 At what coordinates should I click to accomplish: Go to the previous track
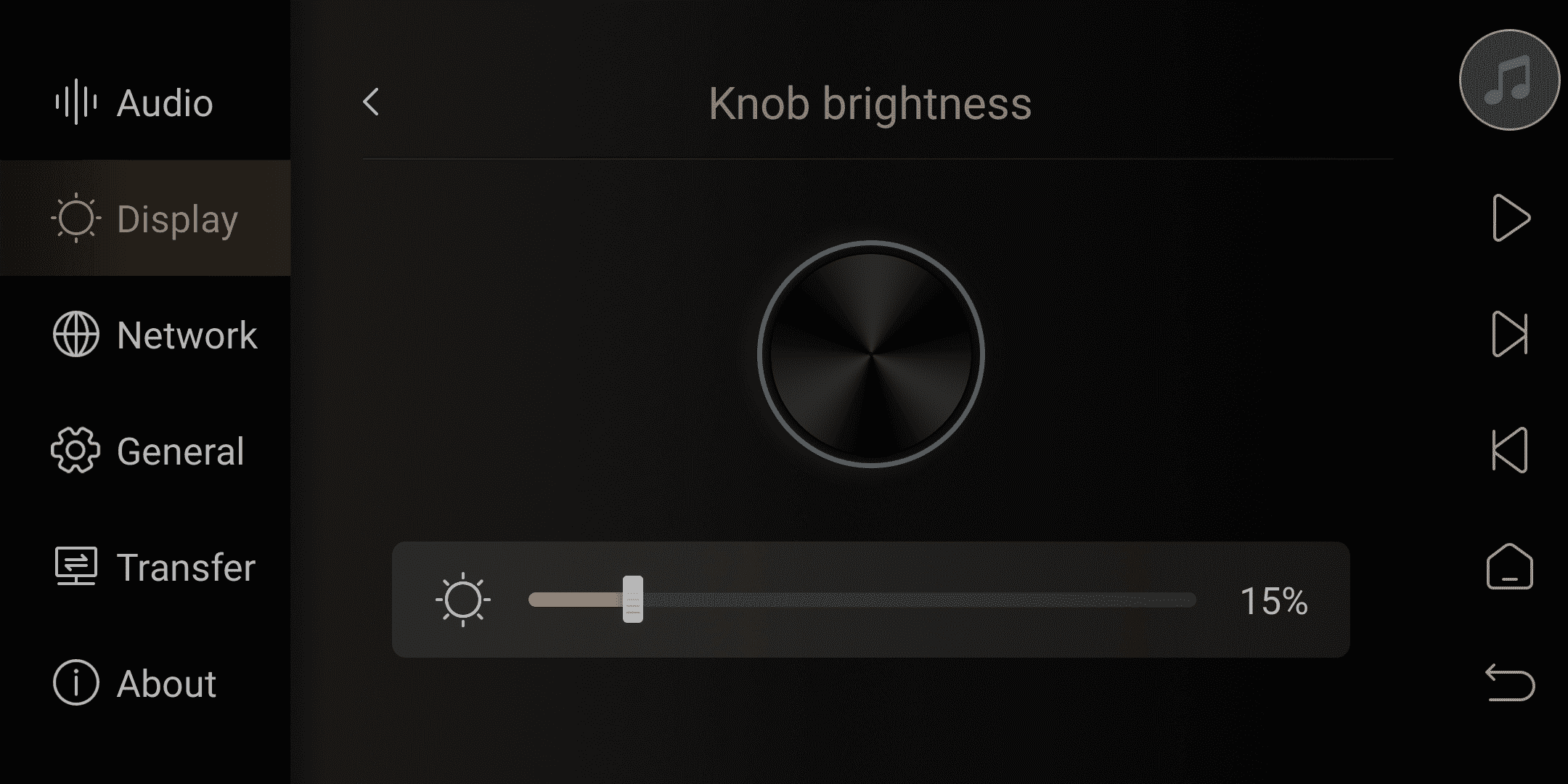(1510, 450)
